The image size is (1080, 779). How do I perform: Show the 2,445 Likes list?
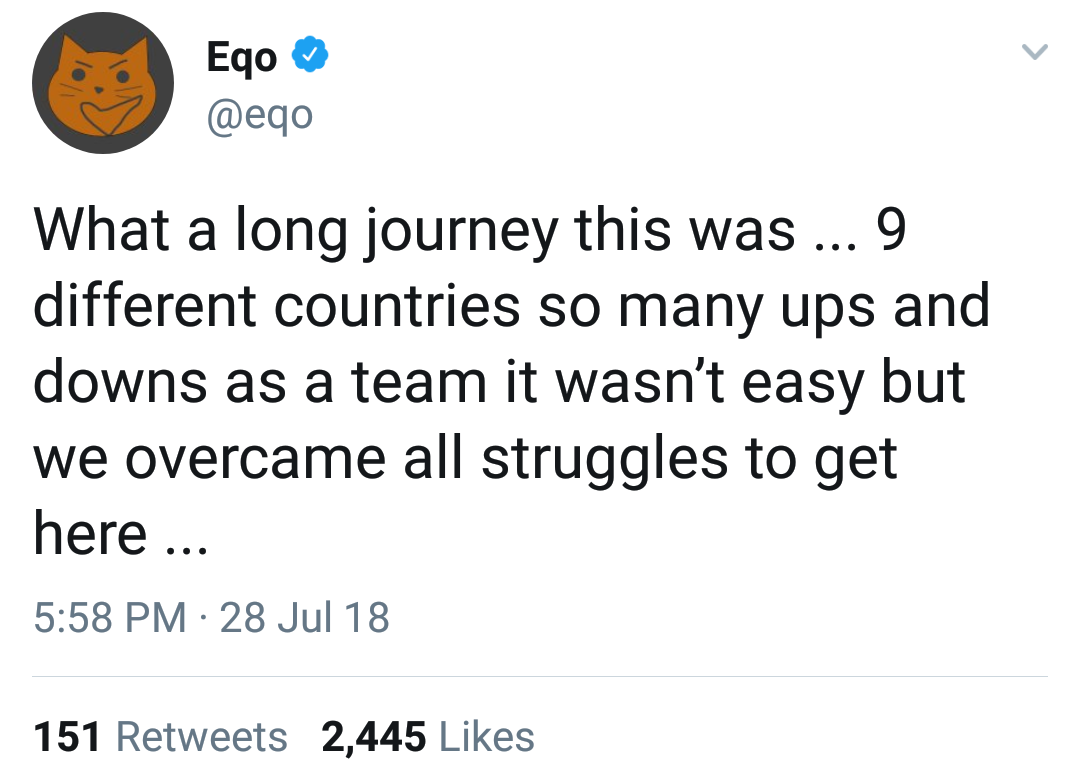point(427,737)
